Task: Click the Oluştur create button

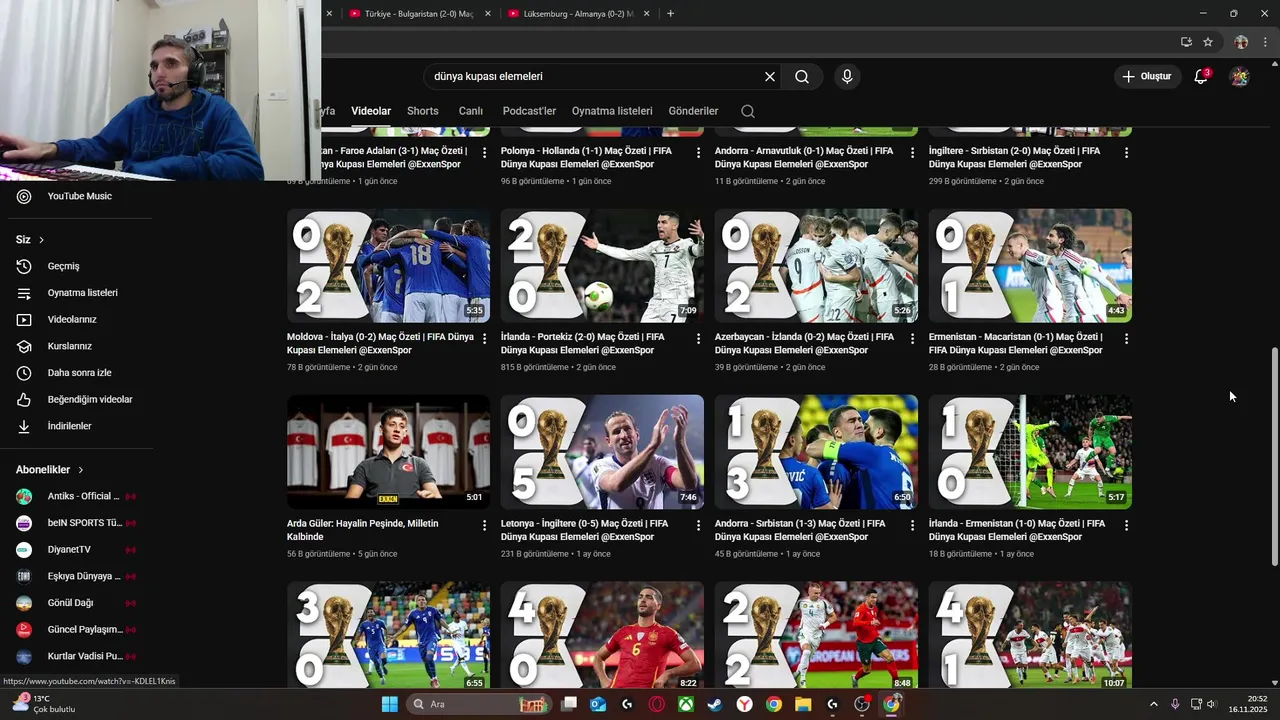Action: click(x=1146, y=76)
